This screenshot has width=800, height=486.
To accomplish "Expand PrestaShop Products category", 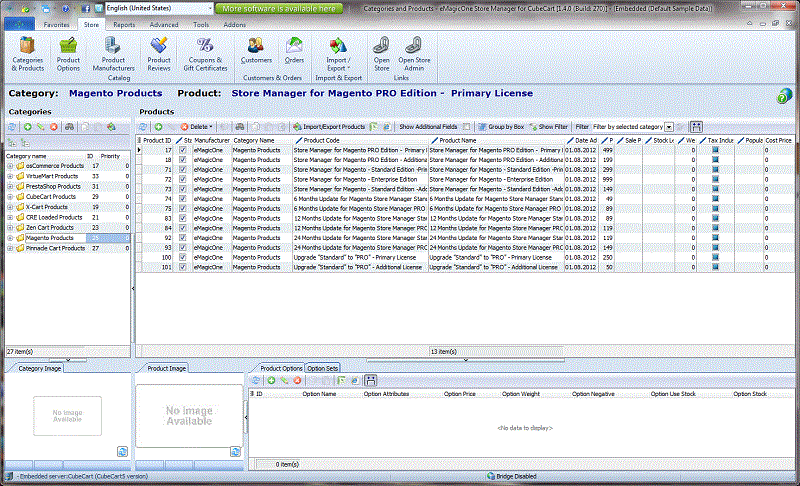I will (x=10, y=187).
